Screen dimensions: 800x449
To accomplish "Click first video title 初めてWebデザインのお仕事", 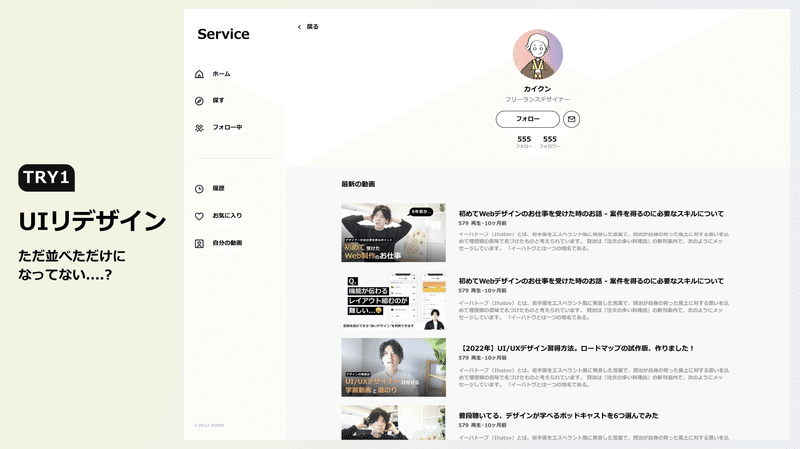I will 591,214.
